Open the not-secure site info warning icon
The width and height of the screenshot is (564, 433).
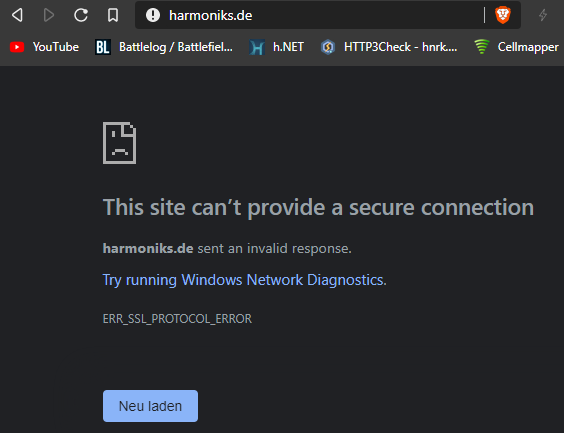point(153,15)
